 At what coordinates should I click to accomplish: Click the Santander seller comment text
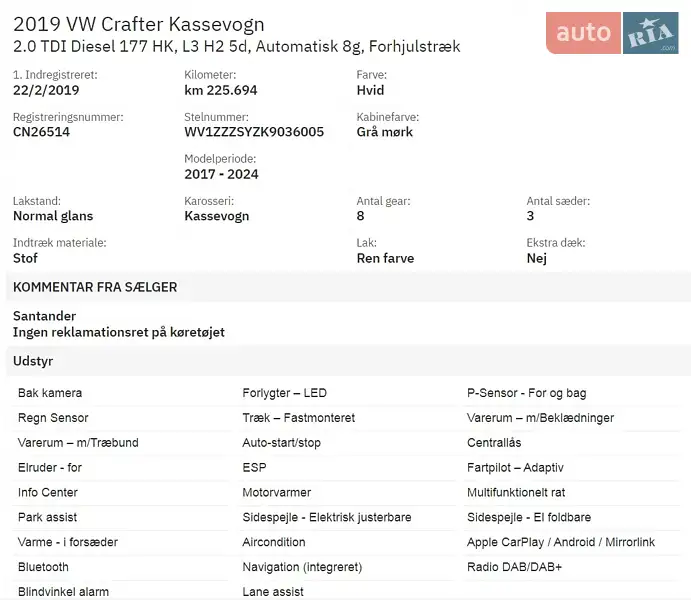point(44,316)
